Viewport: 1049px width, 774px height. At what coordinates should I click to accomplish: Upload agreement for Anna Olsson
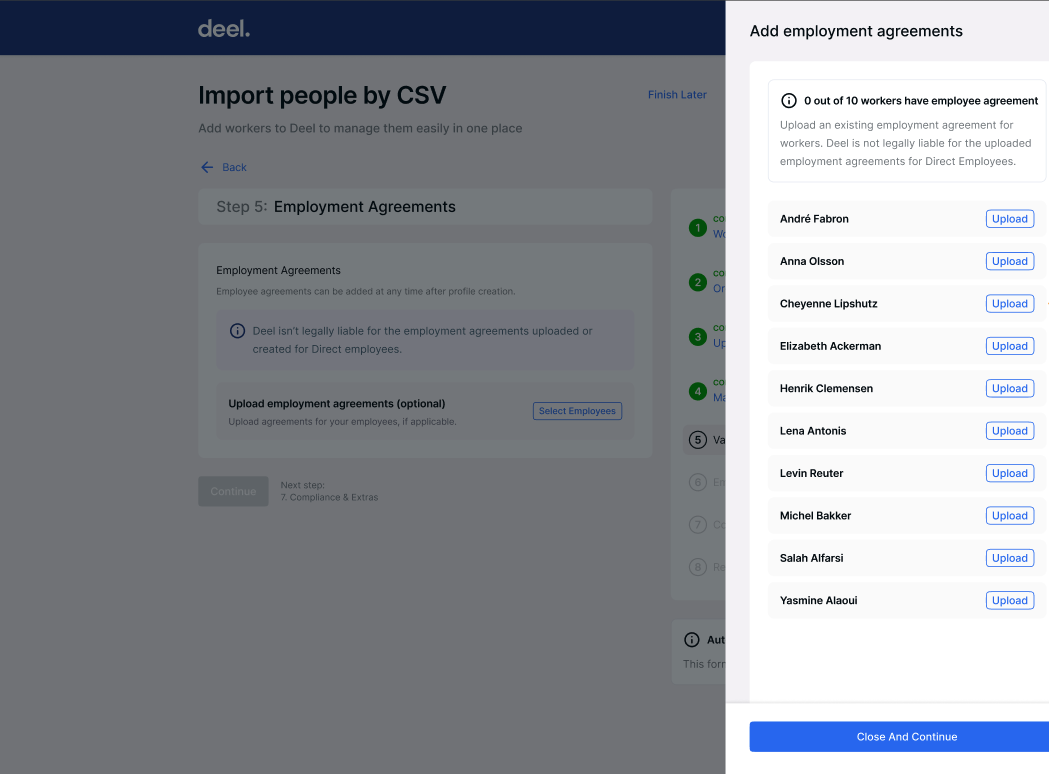(x=1009, y=261)
